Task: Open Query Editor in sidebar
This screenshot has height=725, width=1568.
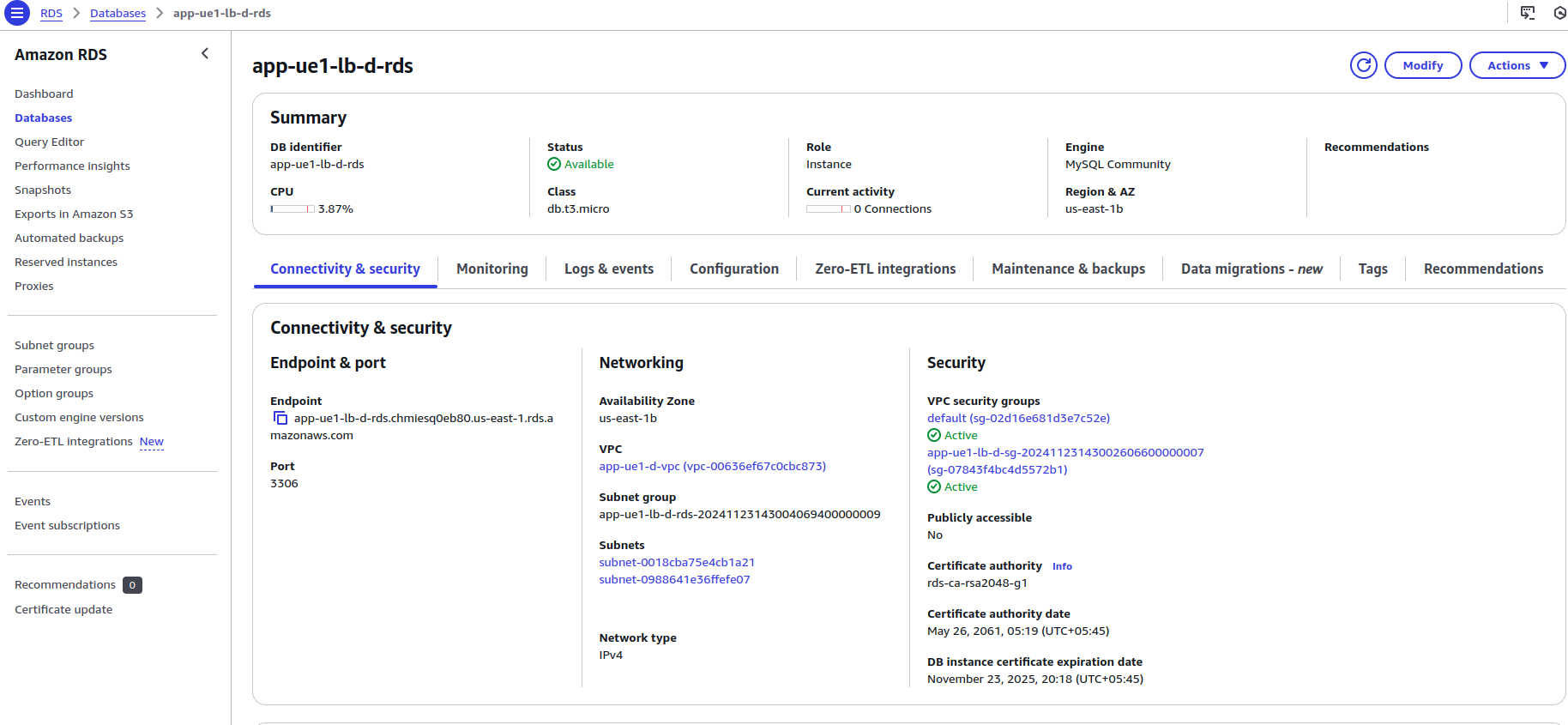Action: coord(49,142)
